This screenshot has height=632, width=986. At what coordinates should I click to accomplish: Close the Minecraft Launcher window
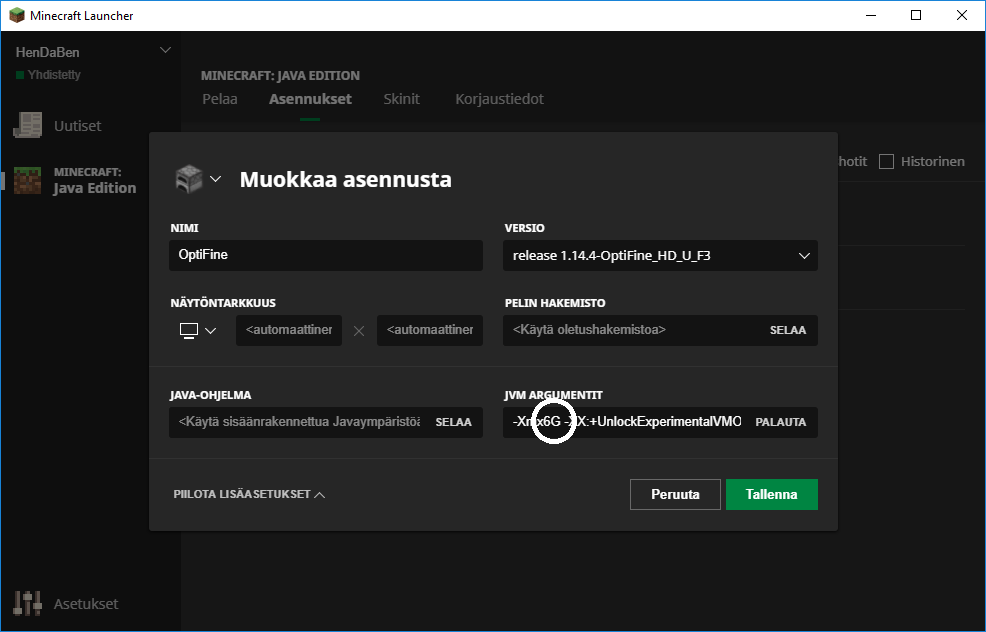pyautogui.click(x=961, y=15)
